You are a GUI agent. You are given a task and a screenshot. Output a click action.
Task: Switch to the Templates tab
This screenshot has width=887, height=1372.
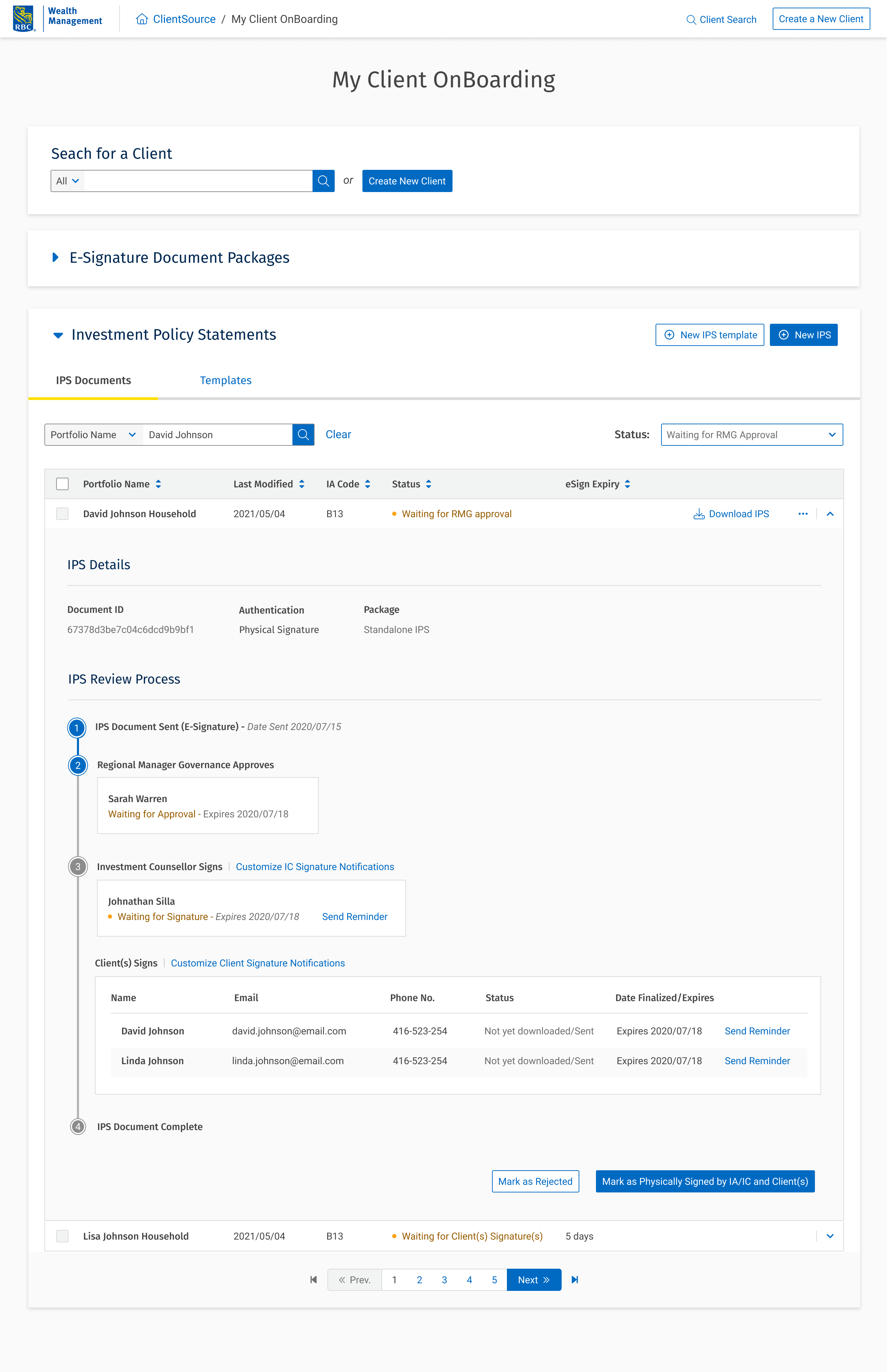click(x=225, y=380)
